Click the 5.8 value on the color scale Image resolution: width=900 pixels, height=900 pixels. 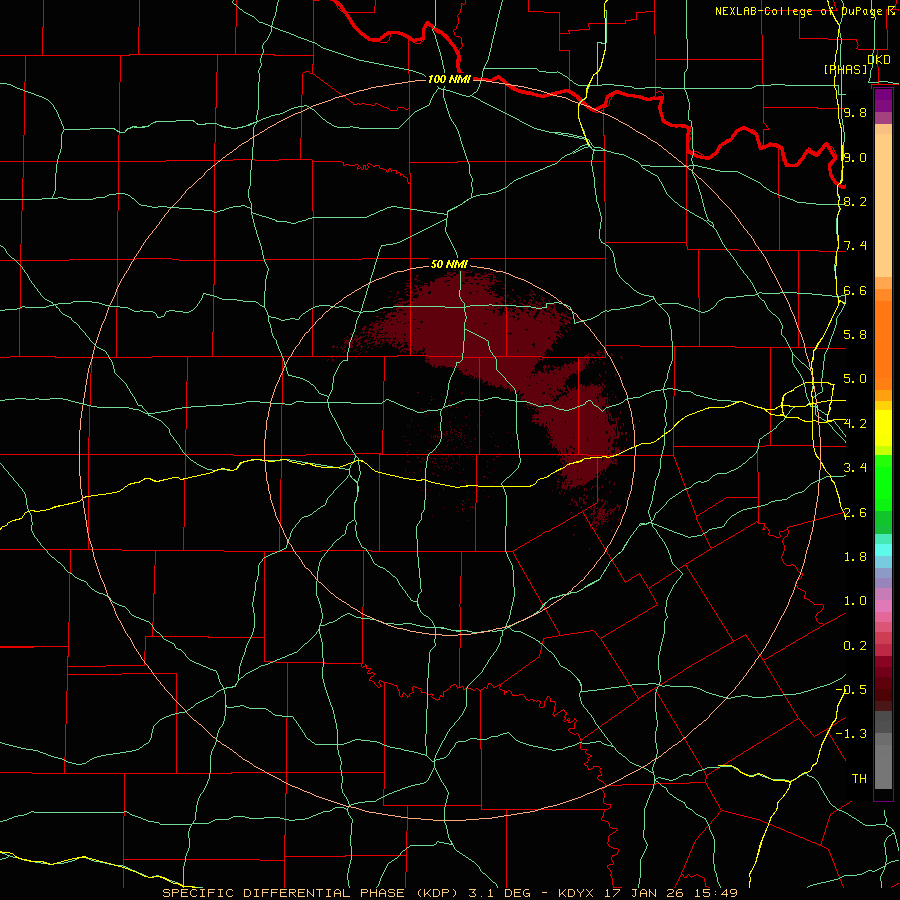click(x=855, y=334)
